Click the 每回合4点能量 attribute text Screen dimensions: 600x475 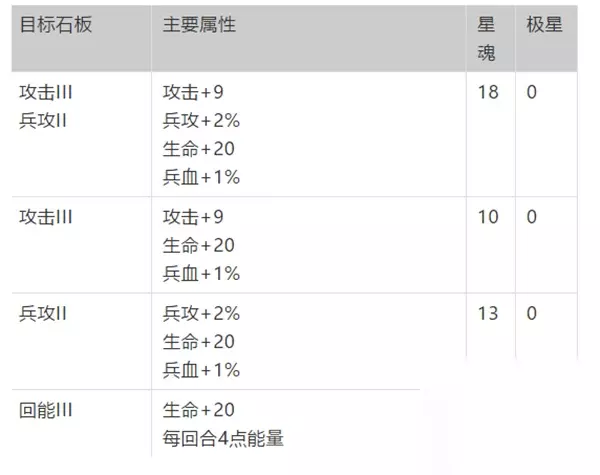[230, 438]
